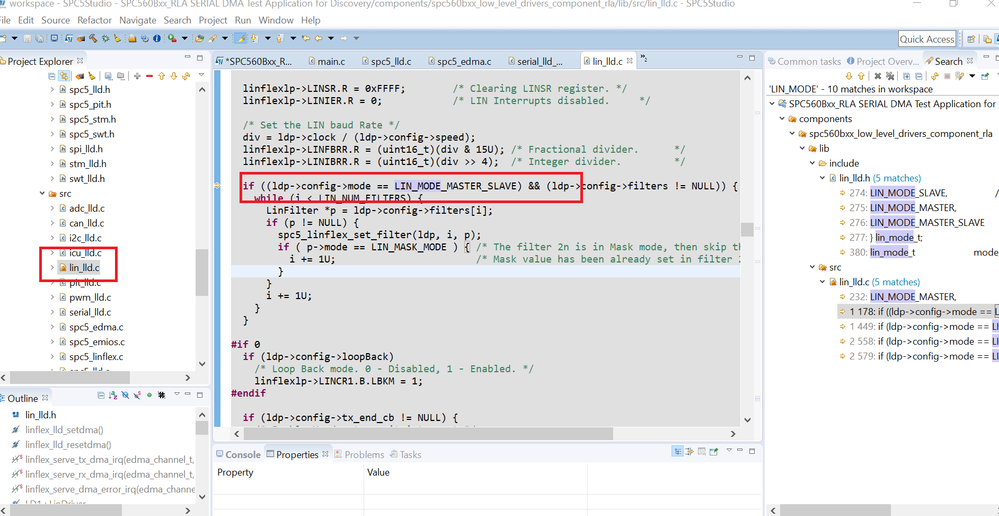999x516 pixels.
Task: Click the yellow up arrow in Project Explorer
Action: click(161, 76)
